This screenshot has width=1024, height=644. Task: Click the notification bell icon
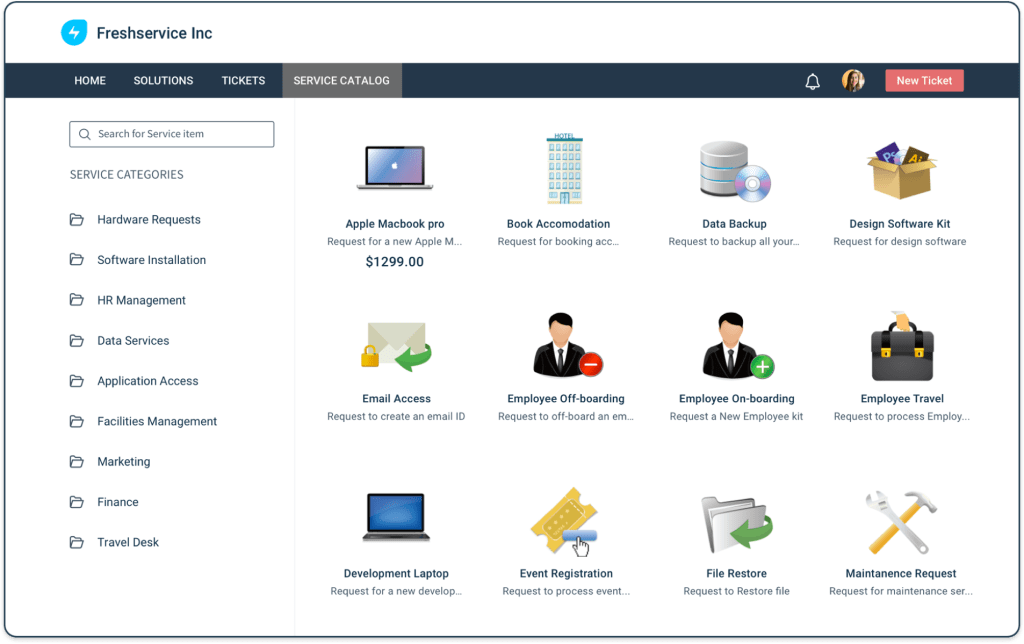tap(812, 80)
